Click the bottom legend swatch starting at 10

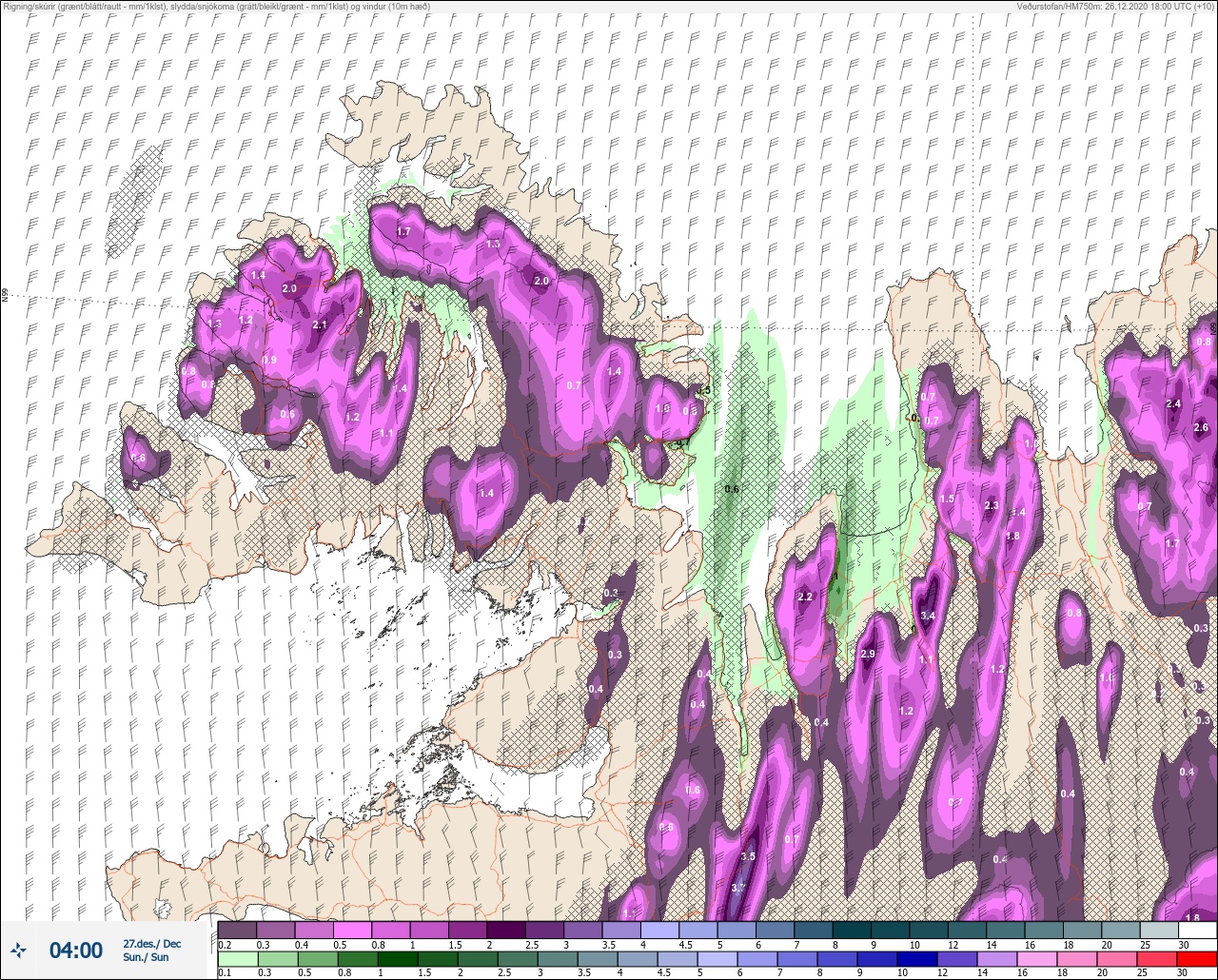919,958
